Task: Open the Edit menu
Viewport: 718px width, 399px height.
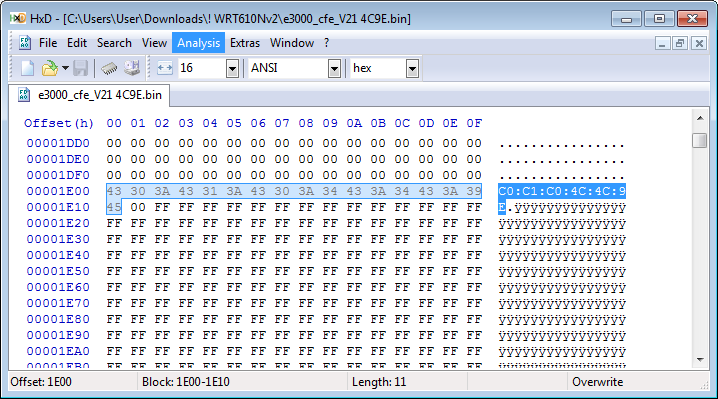Action: click(77, 43)
